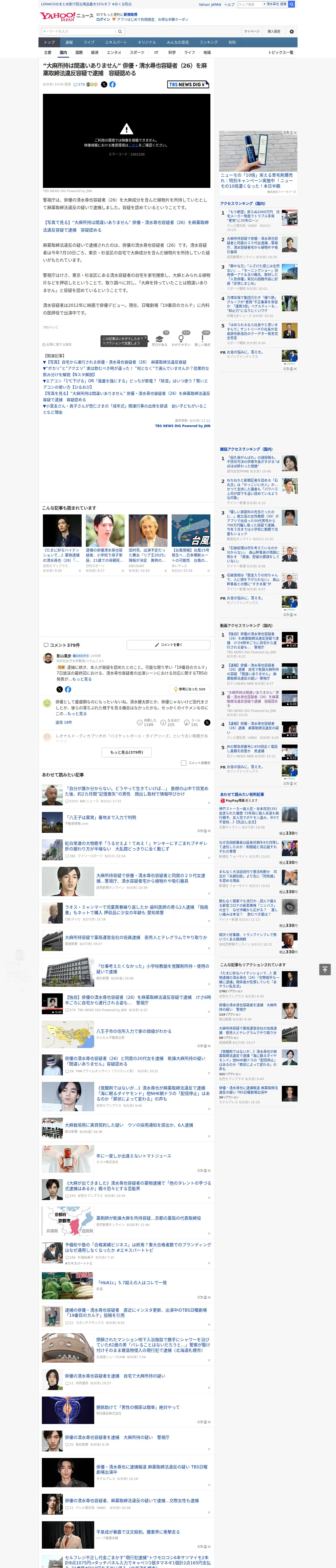The image size is (336, 1568).
Task: Click the Yahoo! JAPAN link in top bar
Action: tap(210, 4)
